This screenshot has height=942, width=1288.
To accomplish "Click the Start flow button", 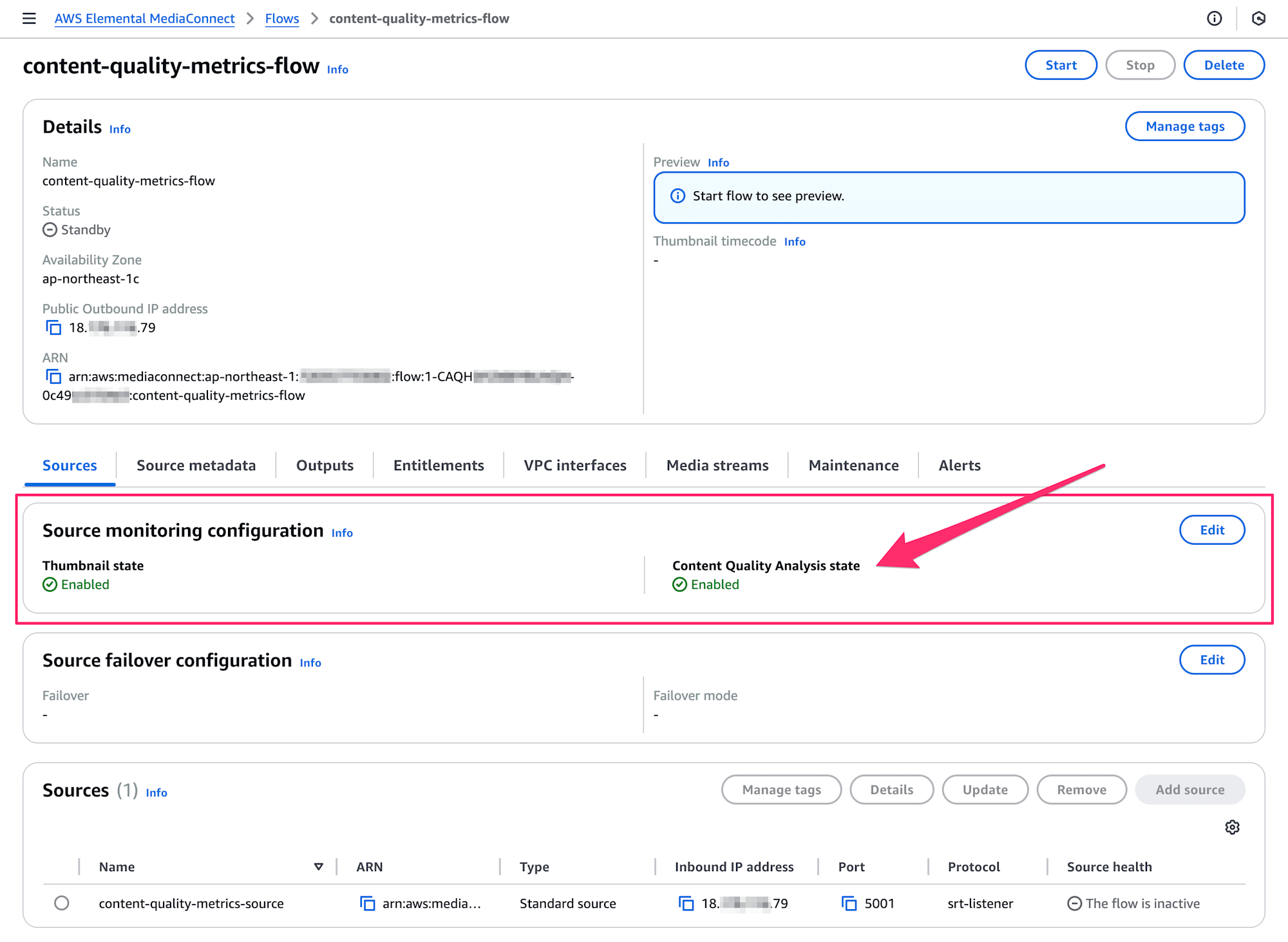I will (x=1061, y=65).
